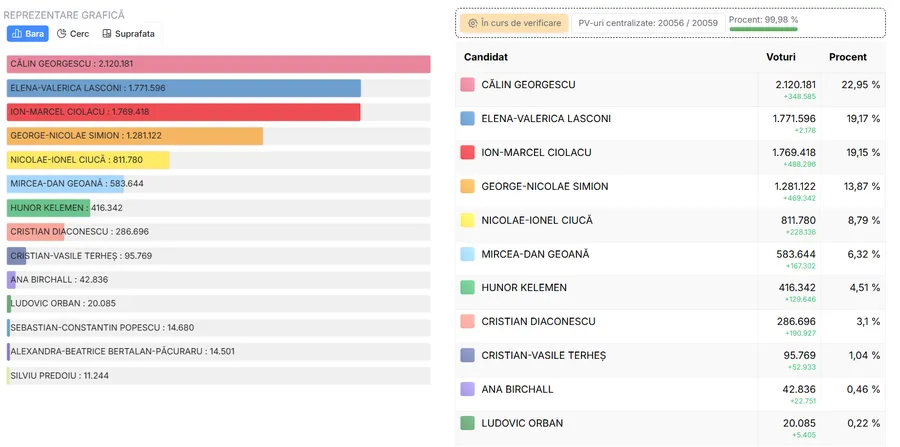Select the Nicolae-Ionel Ciucă yellow bar

tap(88, 160)
